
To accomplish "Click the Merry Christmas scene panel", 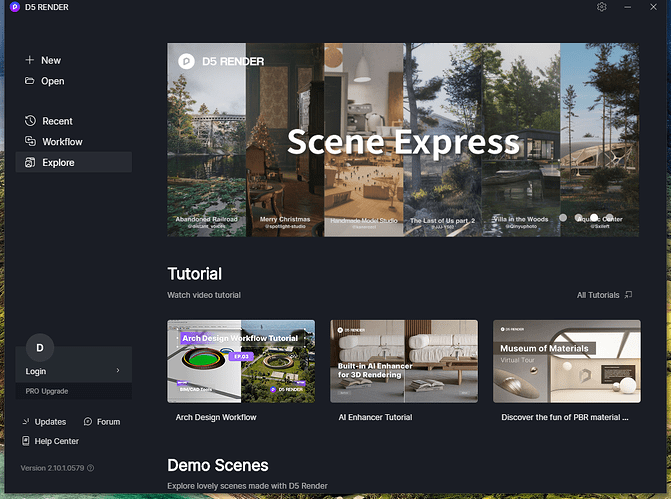I will (x=285, y=140).
